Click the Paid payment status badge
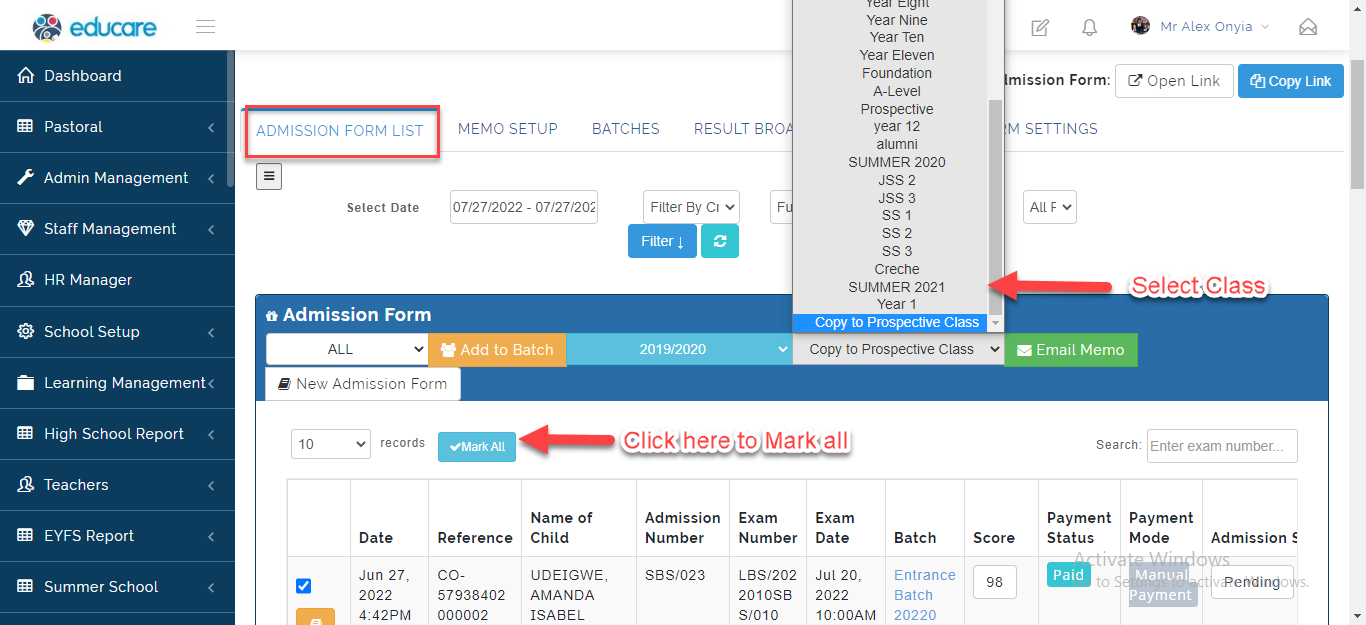Image resolution: width=1366 pixels, height=625 pixels. click(x=1068, y=575)
